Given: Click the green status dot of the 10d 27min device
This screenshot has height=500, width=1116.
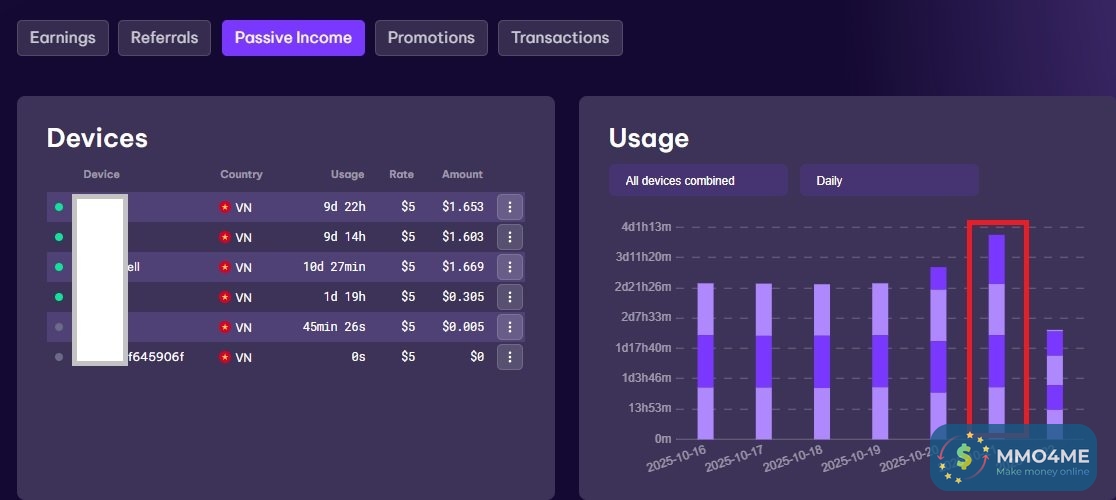Looking at the screenshot, I should point(59,267).
